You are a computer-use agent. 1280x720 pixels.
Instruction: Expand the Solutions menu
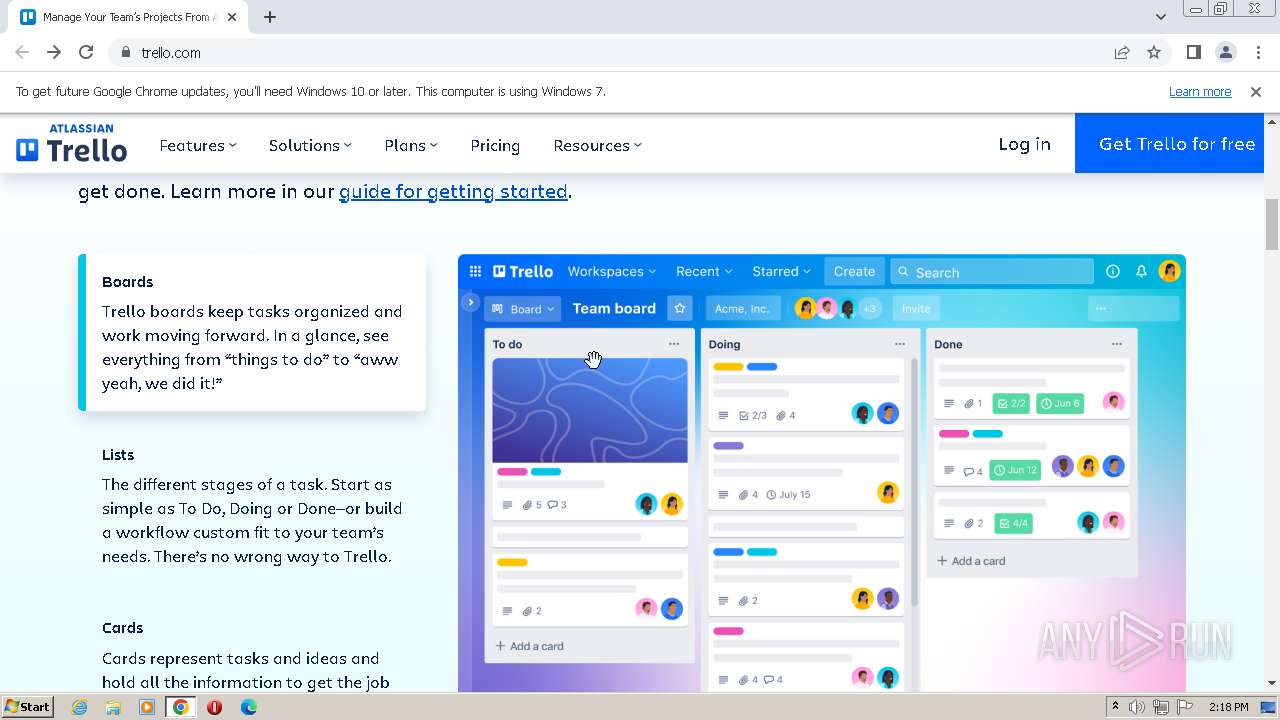[x=310, y=145]
